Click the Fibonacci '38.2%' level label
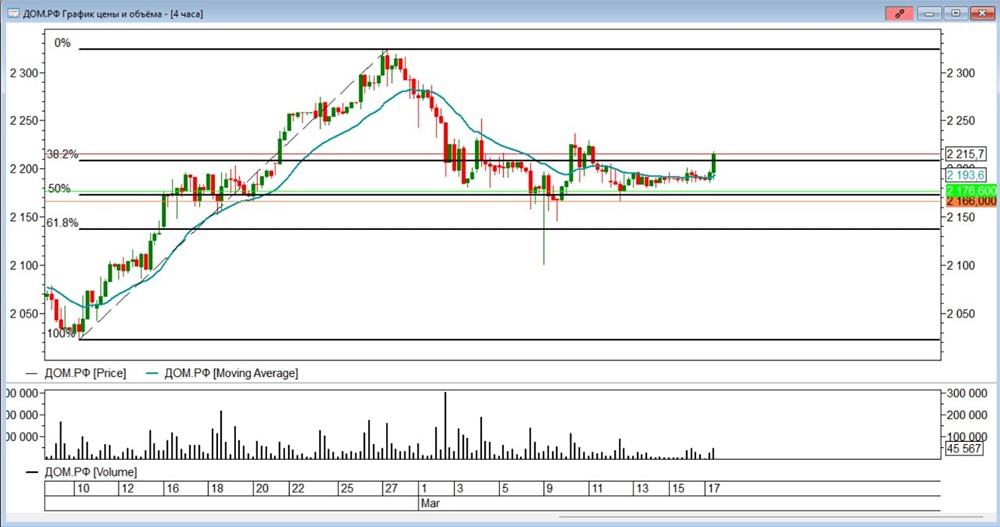1000x527 pixels. coord(62,154)
